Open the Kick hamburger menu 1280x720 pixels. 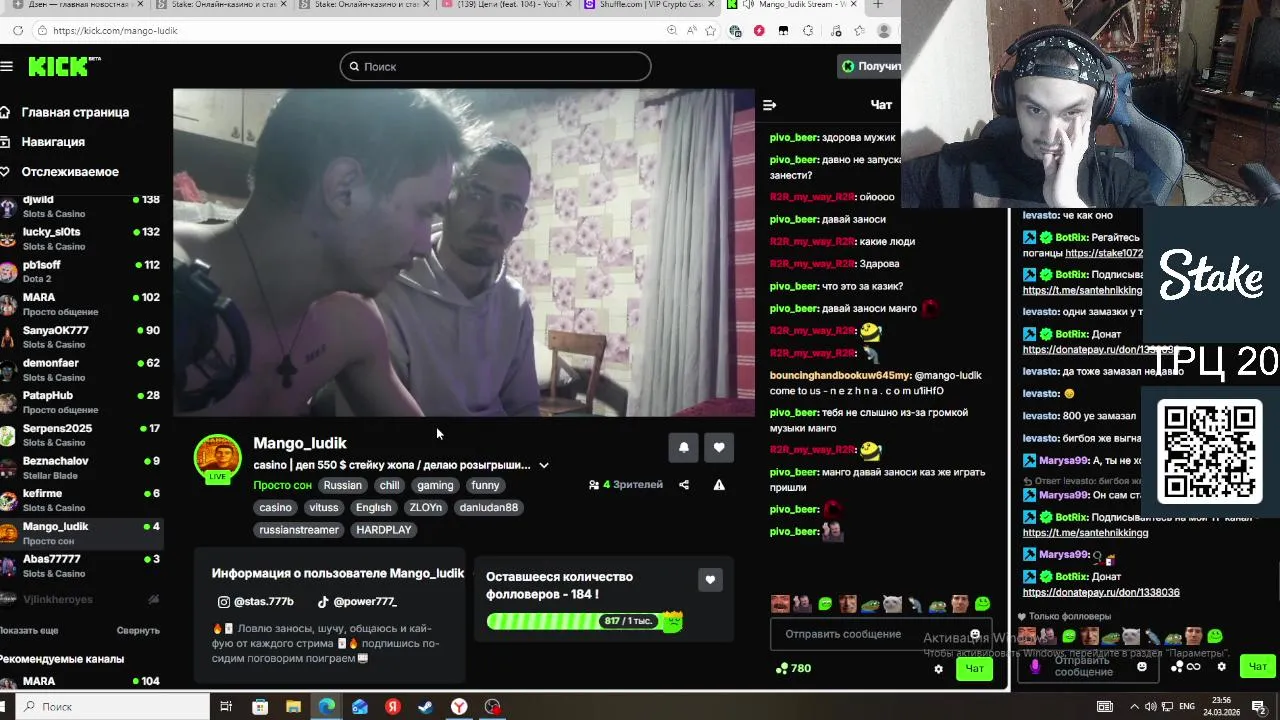(7, 66)
